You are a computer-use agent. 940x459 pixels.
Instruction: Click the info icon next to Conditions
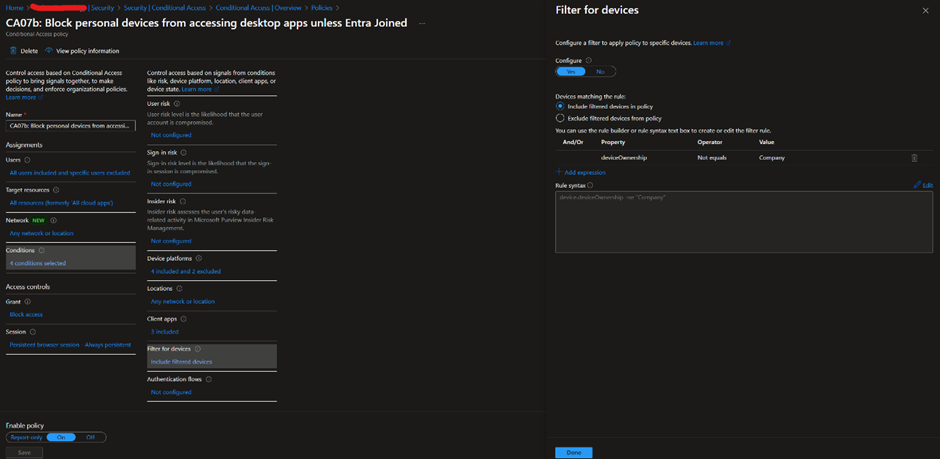pyautogui.click(x=41, y=250)
